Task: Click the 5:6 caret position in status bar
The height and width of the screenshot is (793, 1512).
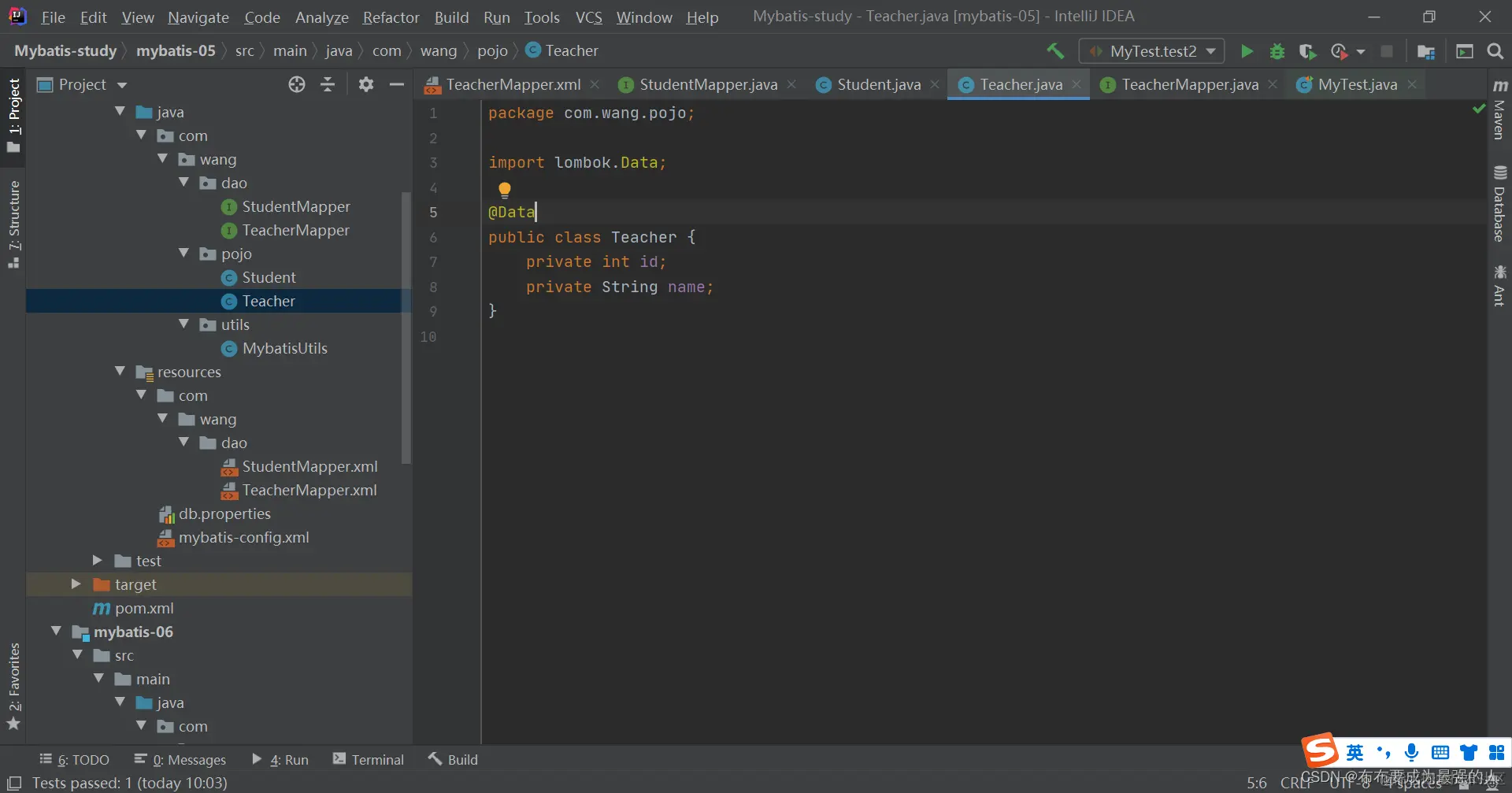Action: point(1257,783)
